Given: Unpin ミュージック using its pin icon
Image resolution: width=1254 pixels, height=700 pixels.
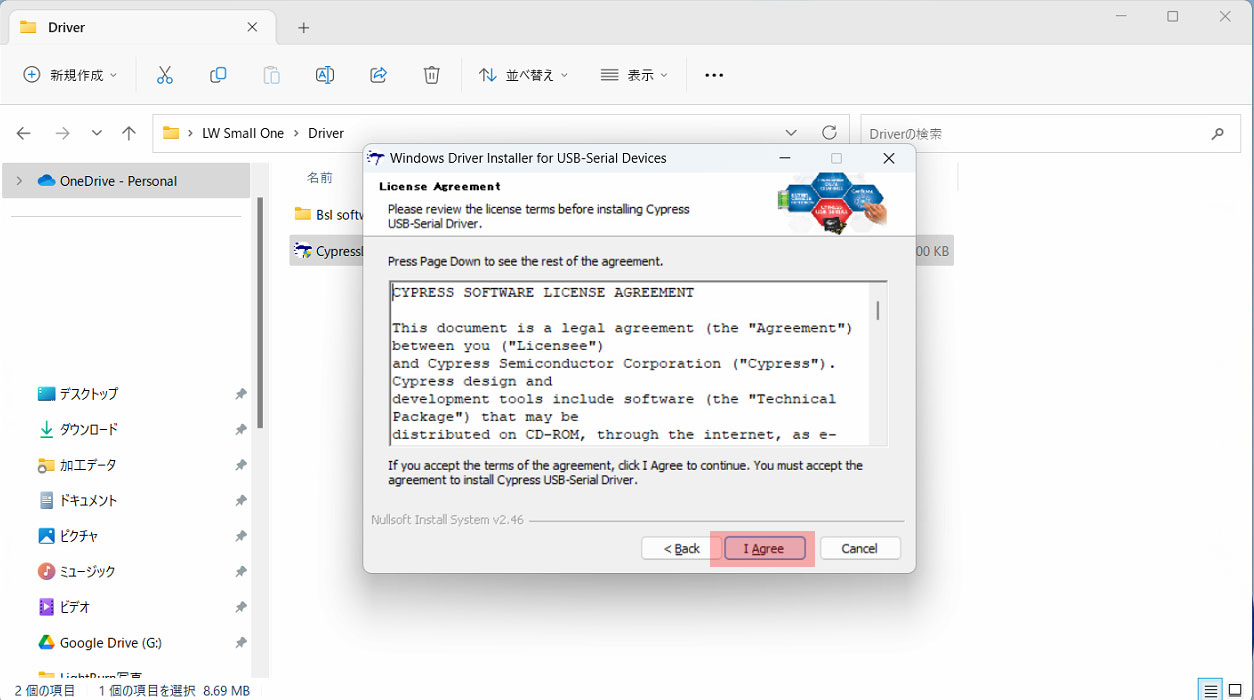Looking at the screenshot, I should [241, 571].
